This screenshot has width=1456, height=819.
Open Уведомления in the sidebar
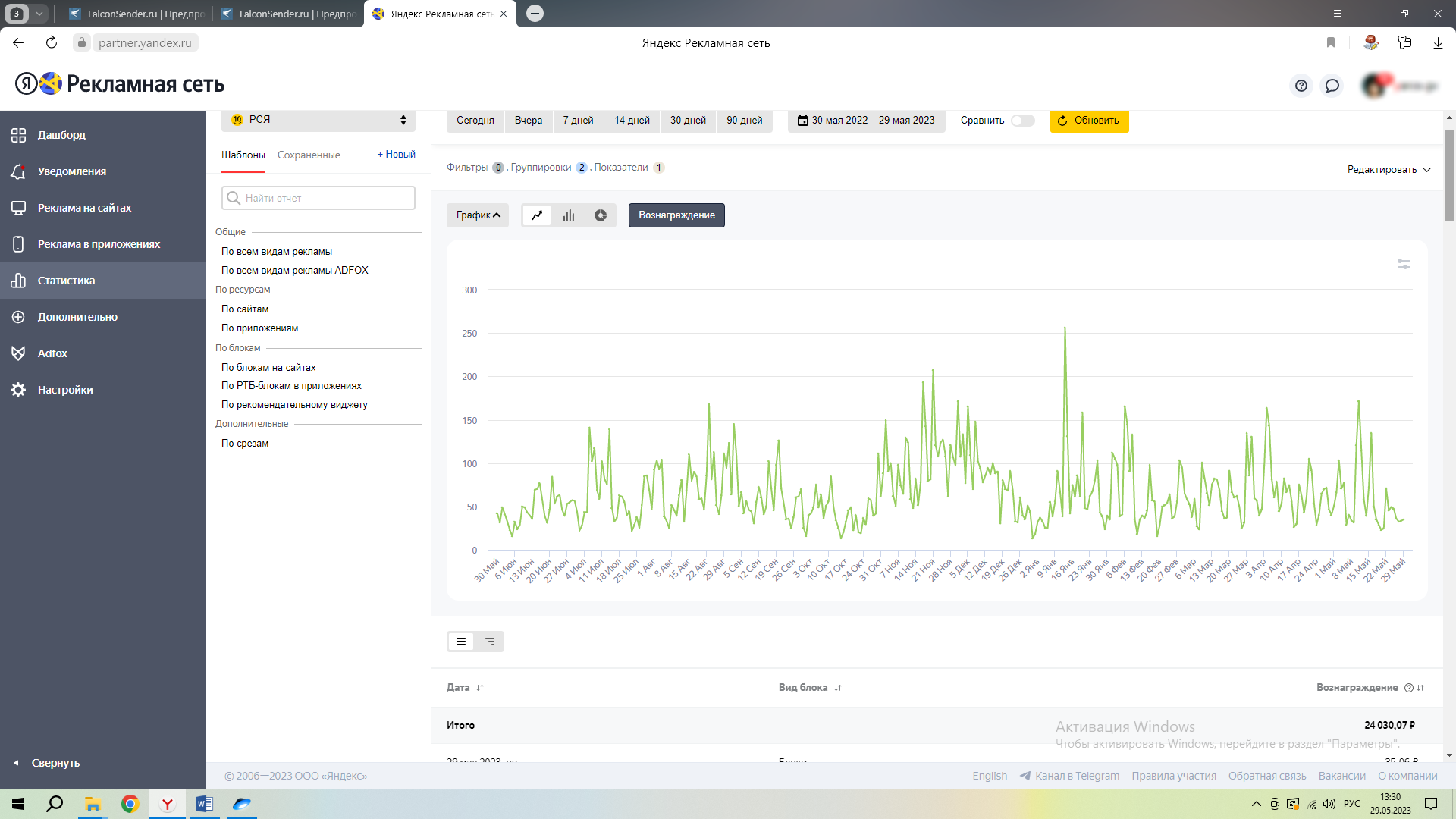[x=102, y=171]
